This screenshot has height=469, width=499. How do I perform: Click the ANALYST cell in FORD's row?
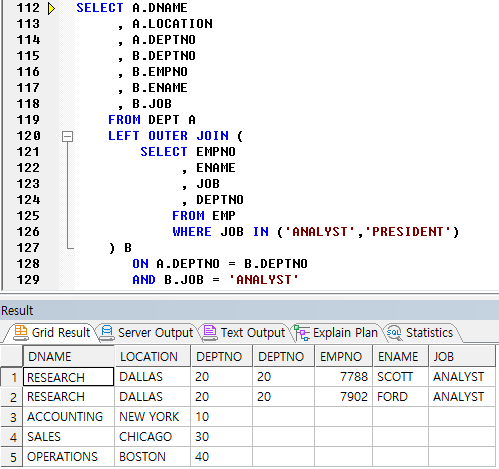[462, 397]
